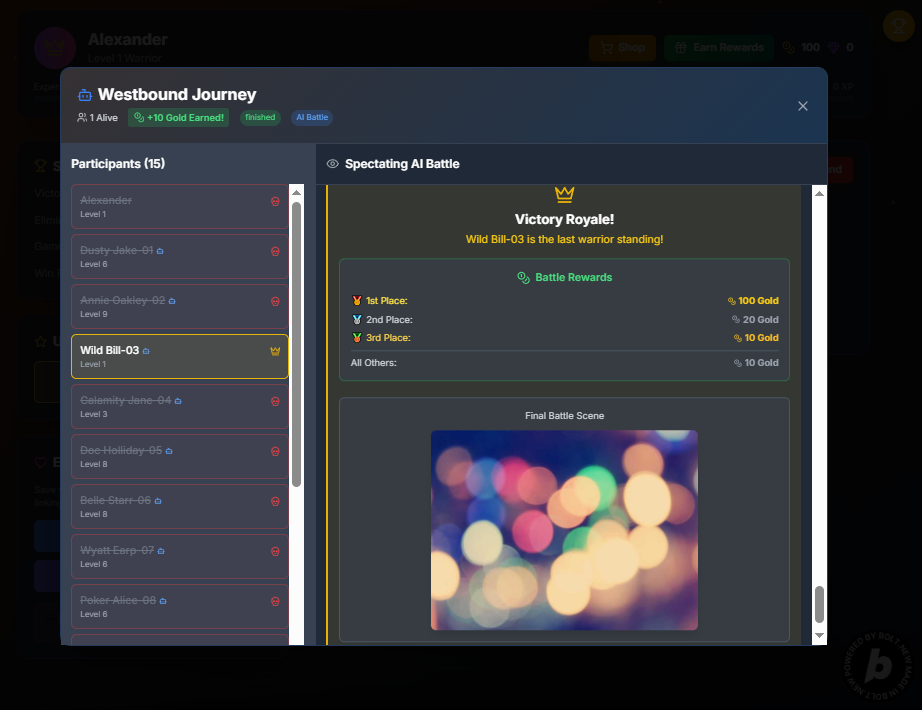
Task: Click Alexander's avatar in the background page
Action: pos(55,48)
